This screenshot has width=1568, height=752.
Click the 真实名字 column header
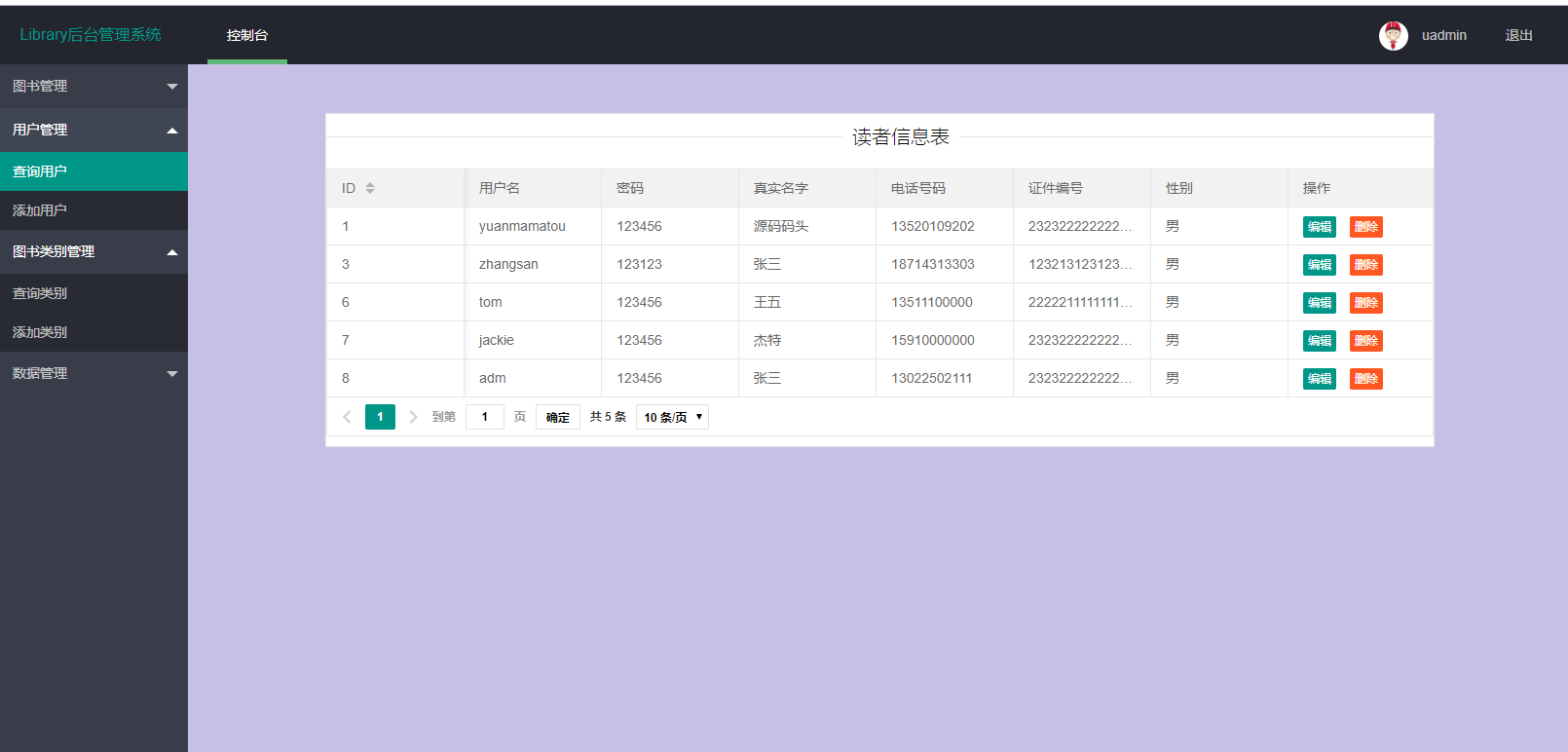[807, 188]
